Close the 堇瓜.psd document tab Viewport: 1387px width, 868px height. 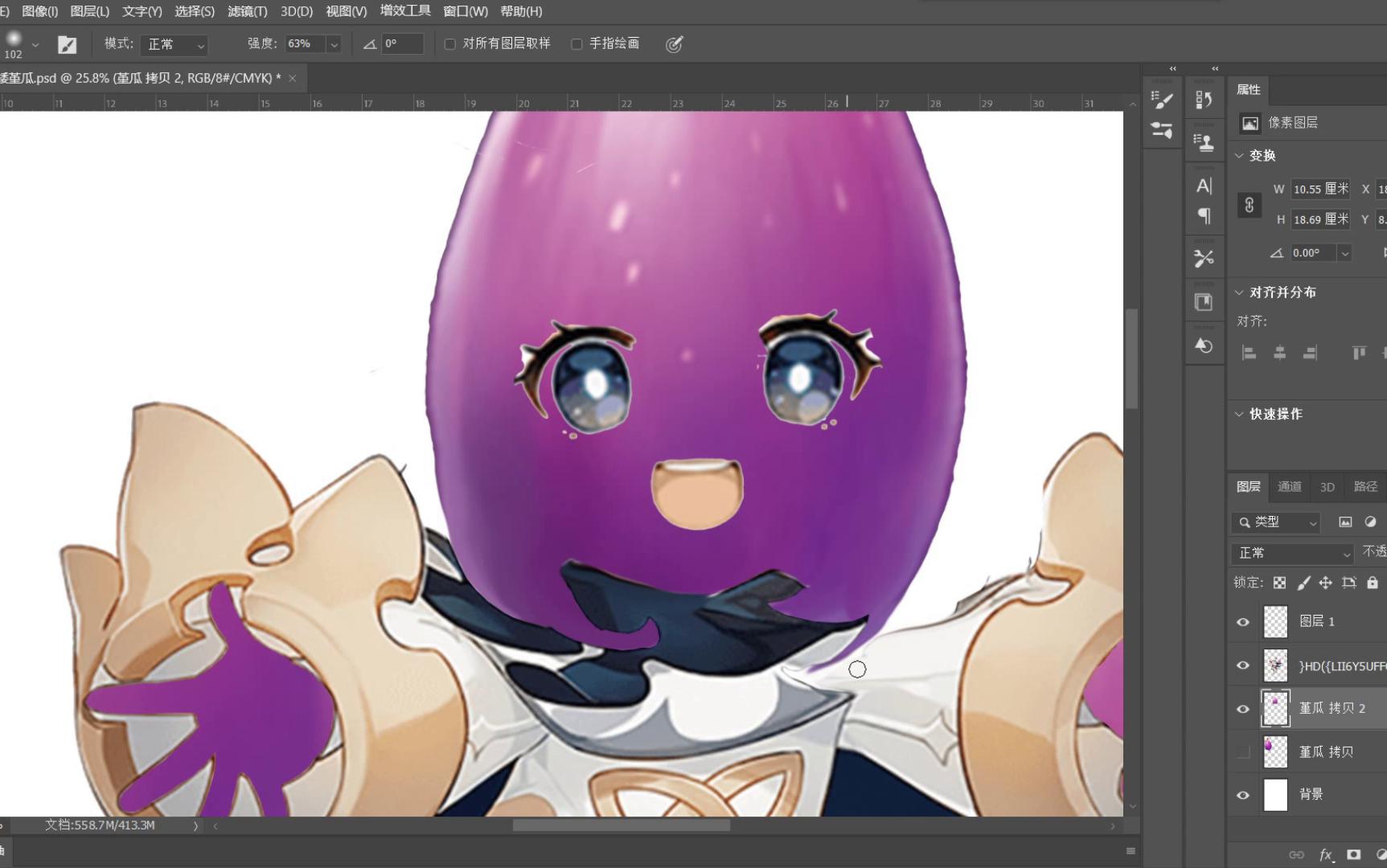point(293,78)
